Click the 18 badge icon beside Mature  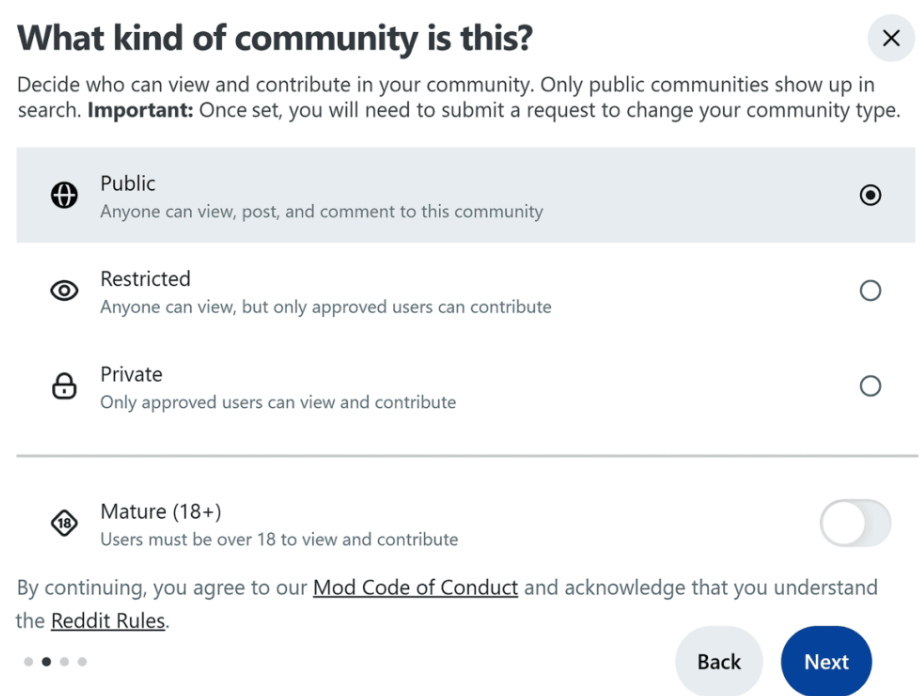click(64, 523)
